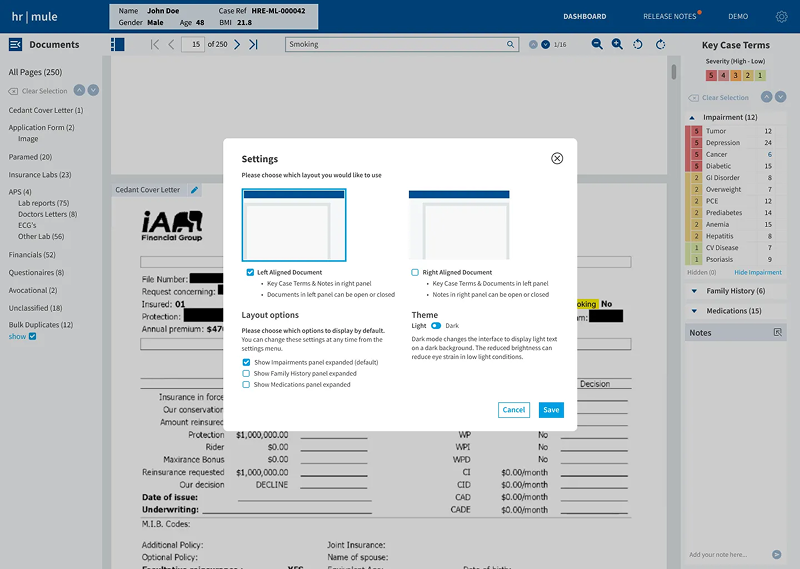Move up in Key Case Terms selection
The image size is (800, 569).
(x=766, y=97)
